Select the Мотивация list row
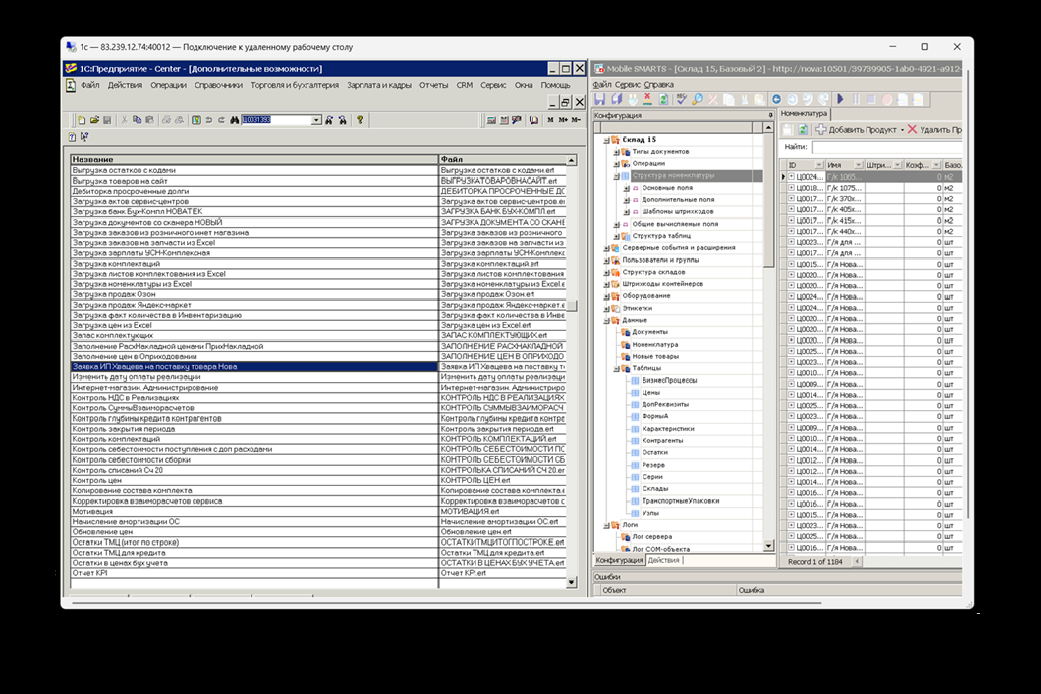Viewport: 1041px width, 694px height. 254,511
